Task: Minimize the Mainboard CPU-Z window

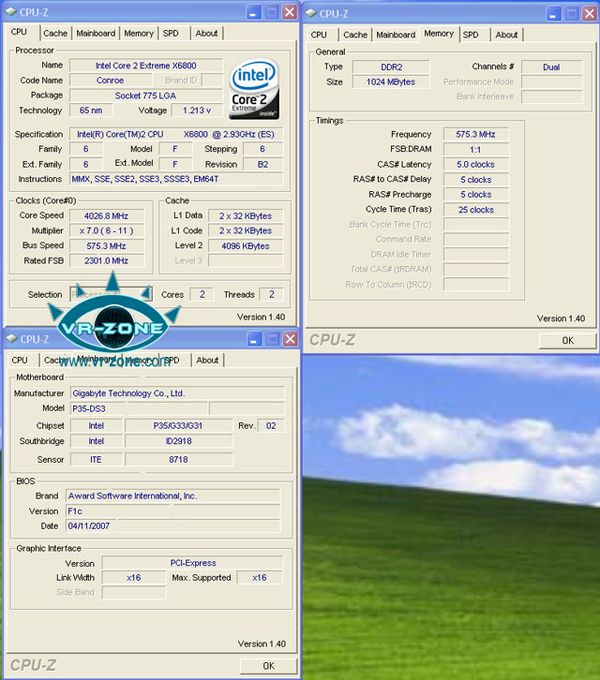Action: (x=254, y=339)
